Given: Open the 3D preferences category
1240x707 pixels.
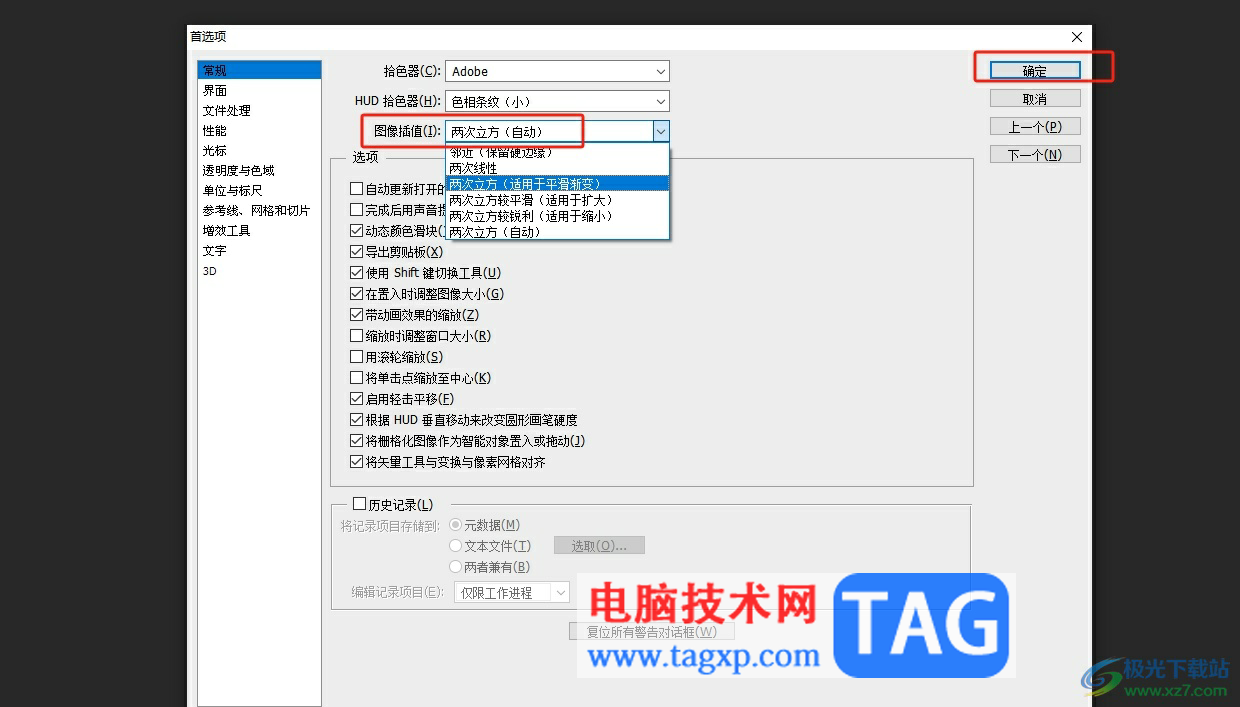Looking at the screenshot, I should (210, 270).
